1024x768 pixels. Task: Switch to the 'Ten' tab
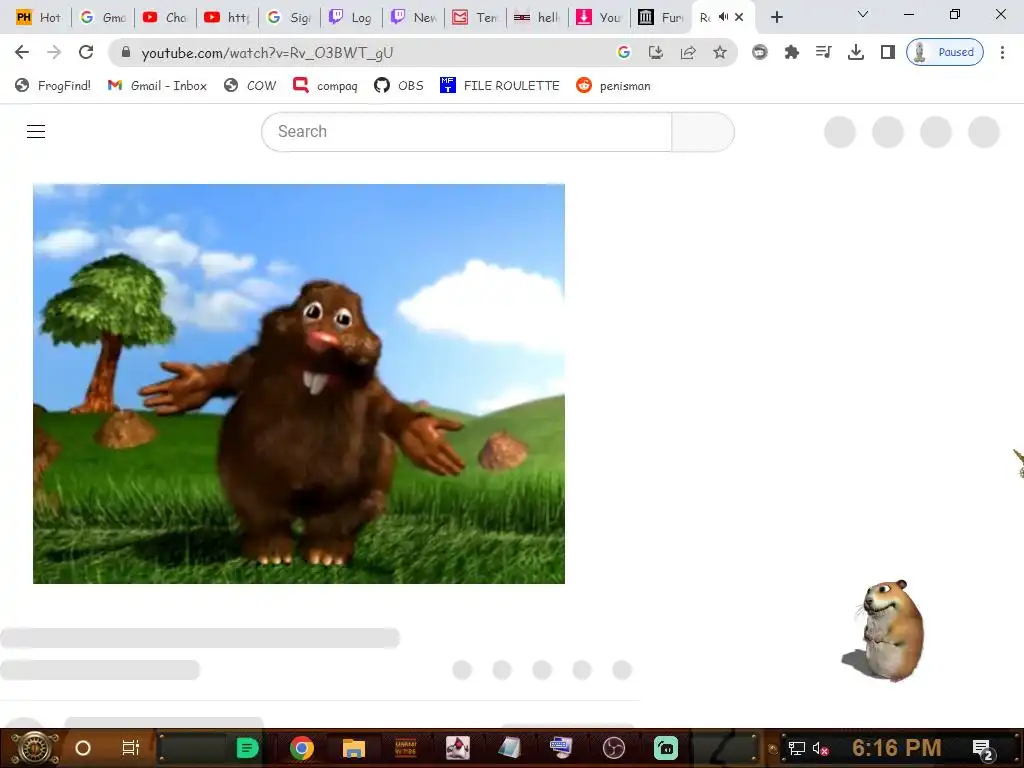tap(475, 18)
